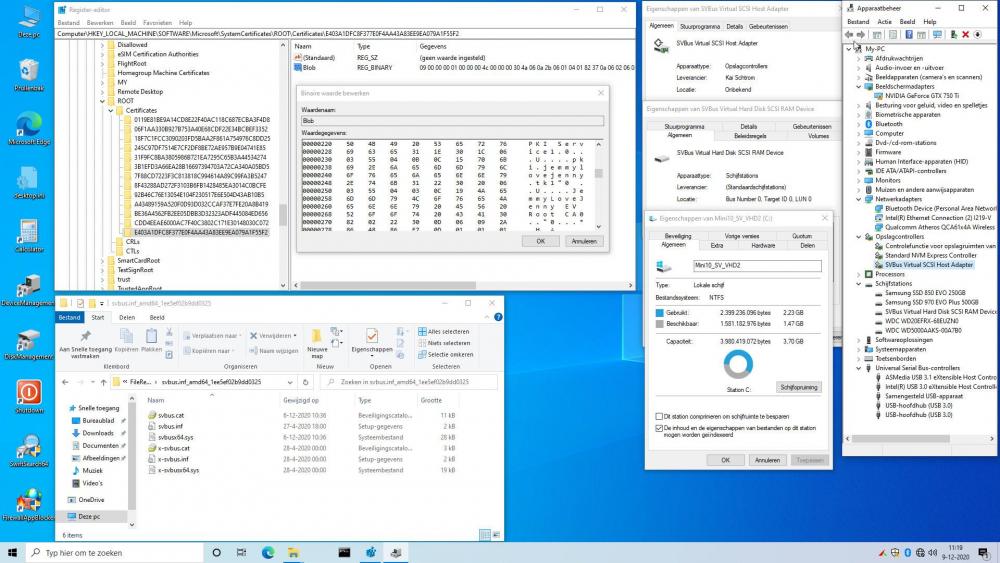The height and width of the screenshot is (563, 1000).
Task: Click scissors cut icon in Explorer ribbon
Action: [169, 332]
